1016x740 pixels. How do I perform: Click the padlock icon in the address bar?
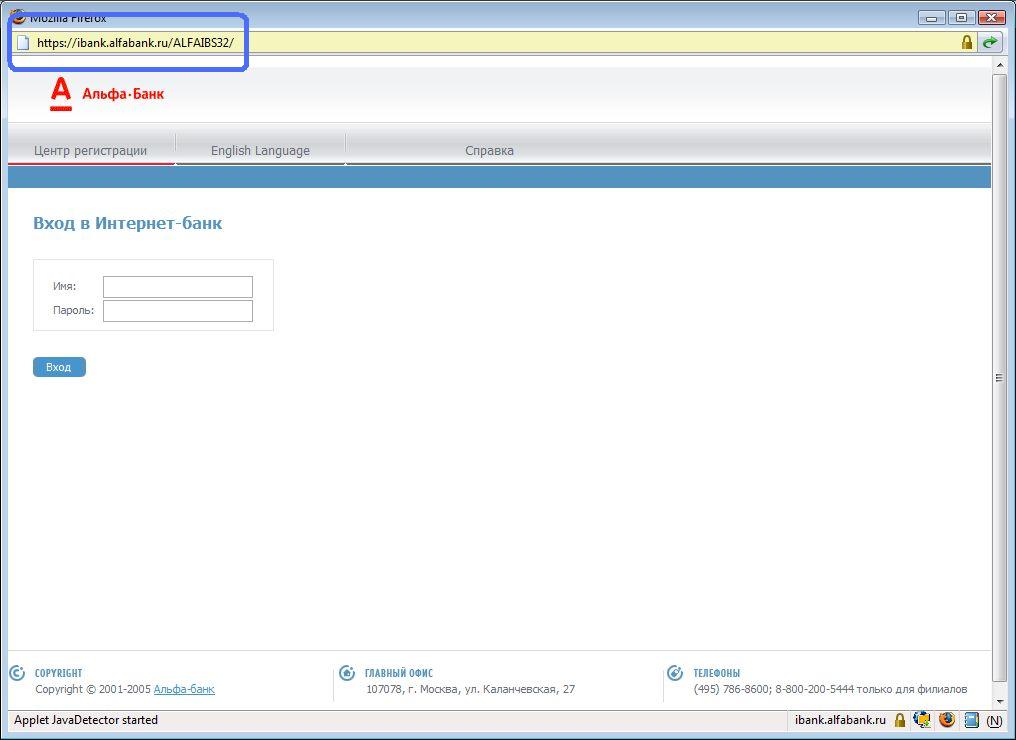point(967,43)
